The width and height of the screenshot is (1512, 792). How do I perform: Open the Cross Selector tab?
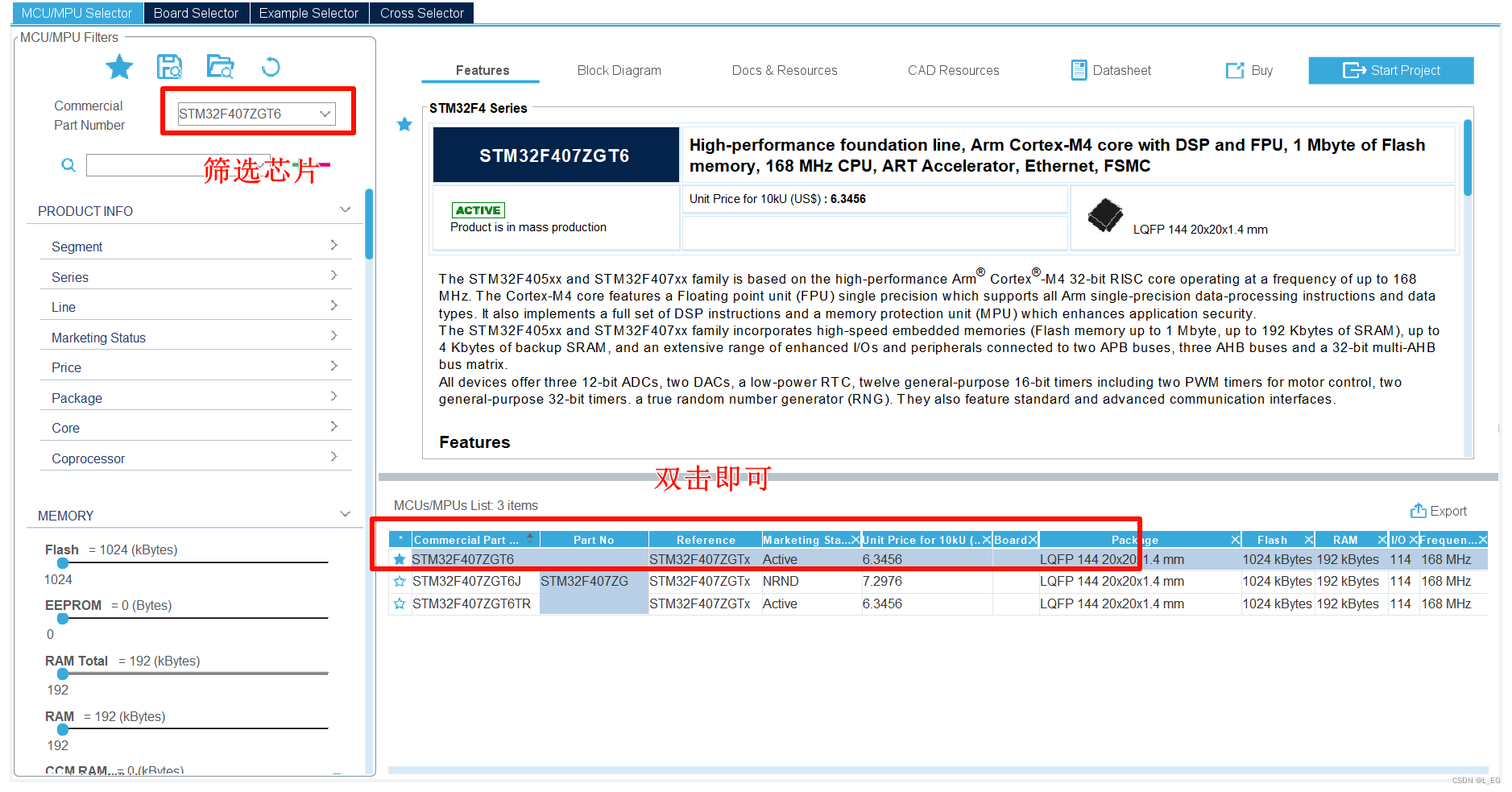point(422,13)
